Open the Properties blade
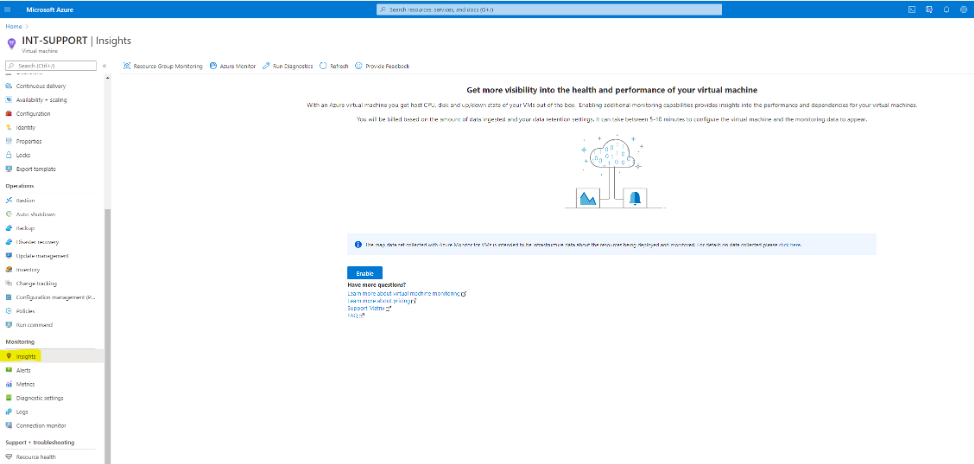Screen dimensions: 974x464 click(29, 141)
